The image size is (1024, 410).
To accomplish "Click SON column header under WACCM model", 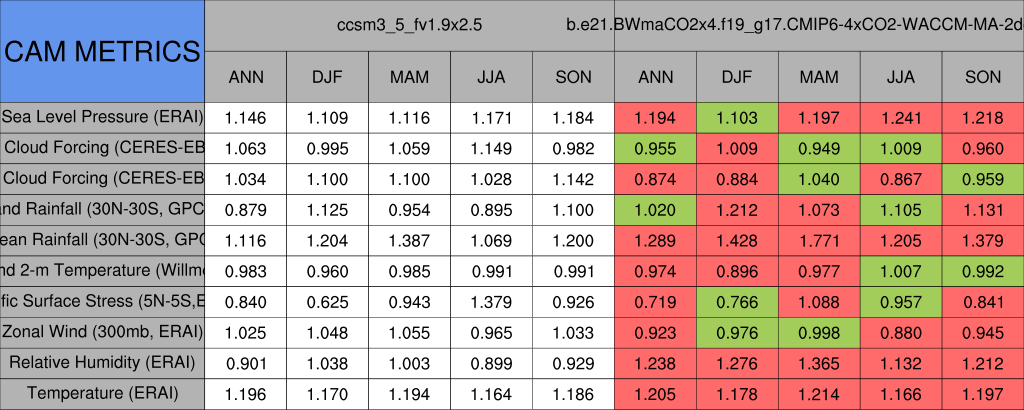I will tap(983, 76).
